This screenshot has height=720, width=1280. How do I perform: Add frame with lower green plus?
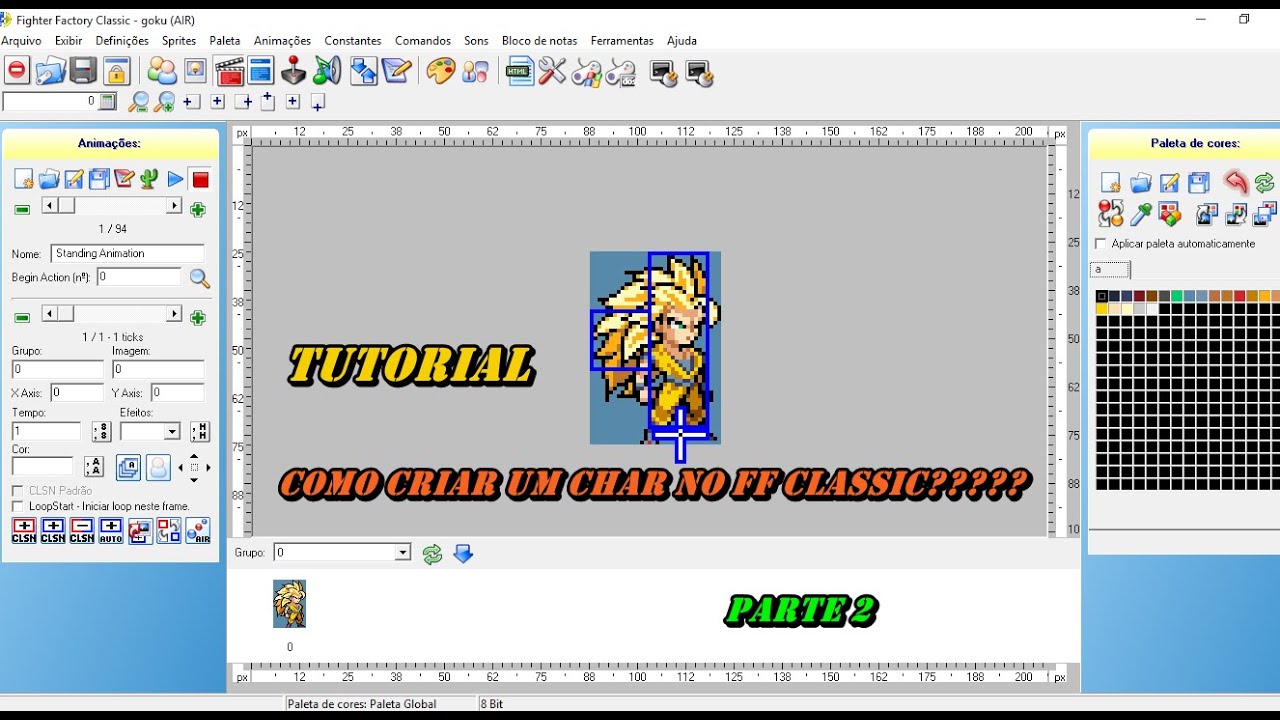[198, 318]
